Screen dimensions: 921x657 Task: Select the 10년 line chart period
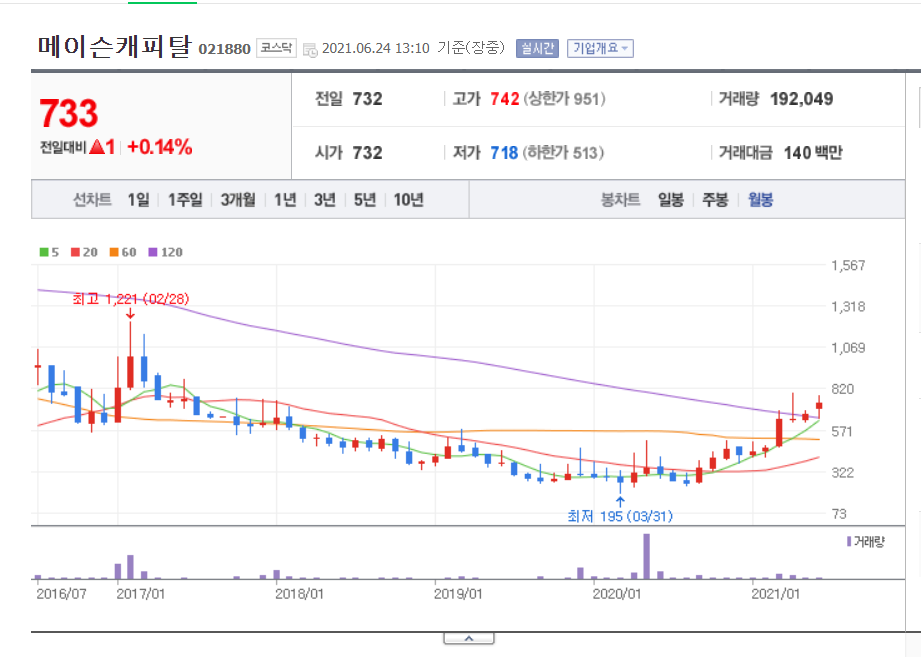[x=409, y=200]
